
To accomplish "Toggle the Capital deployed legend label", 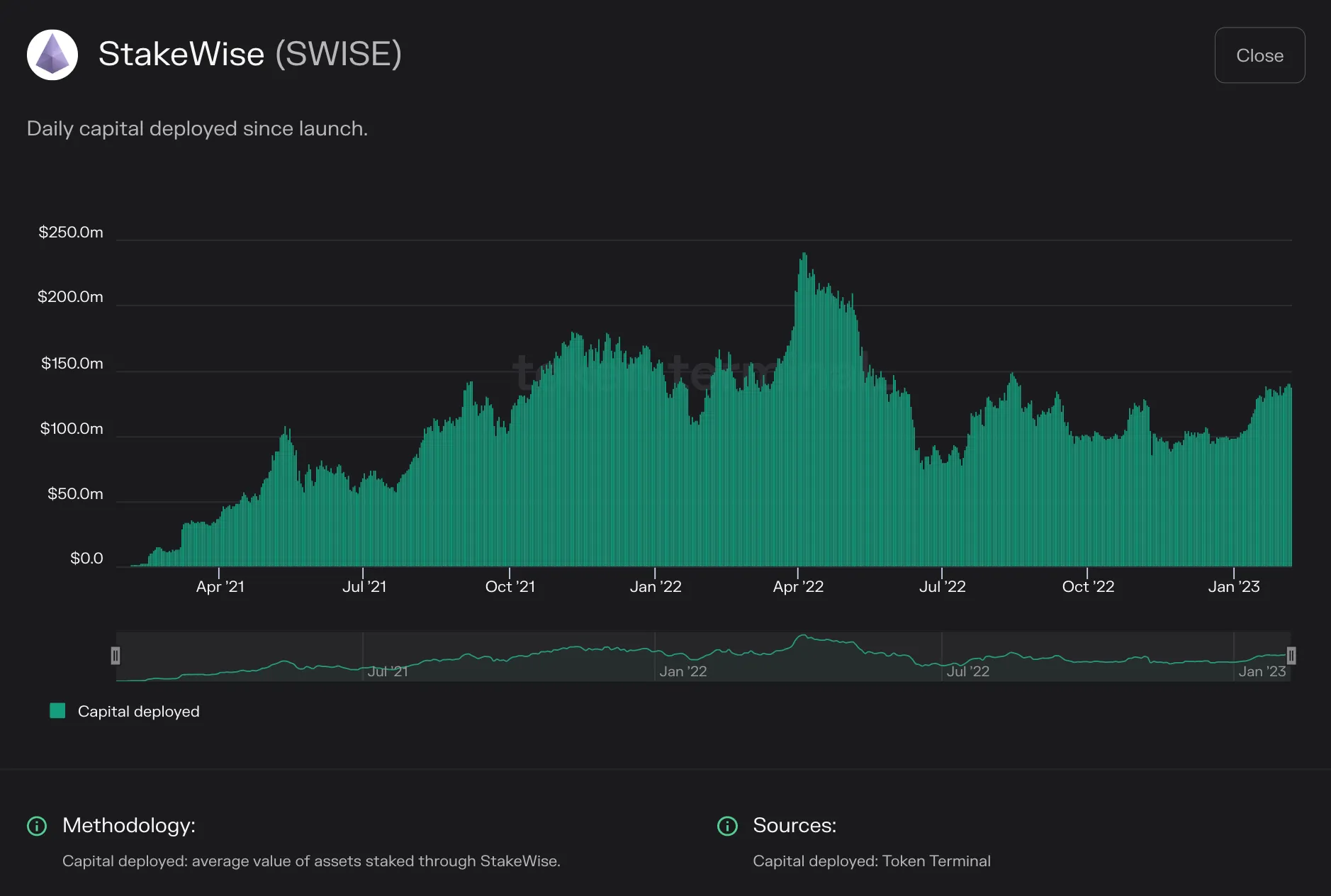I will click(x=139, y=712).
